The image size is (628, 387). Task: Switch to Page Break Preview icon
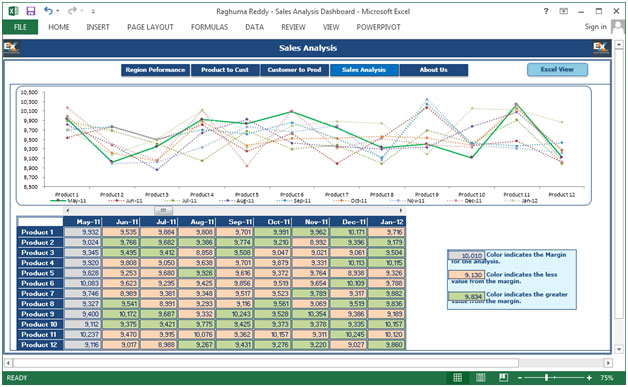[x=503, y=377]
